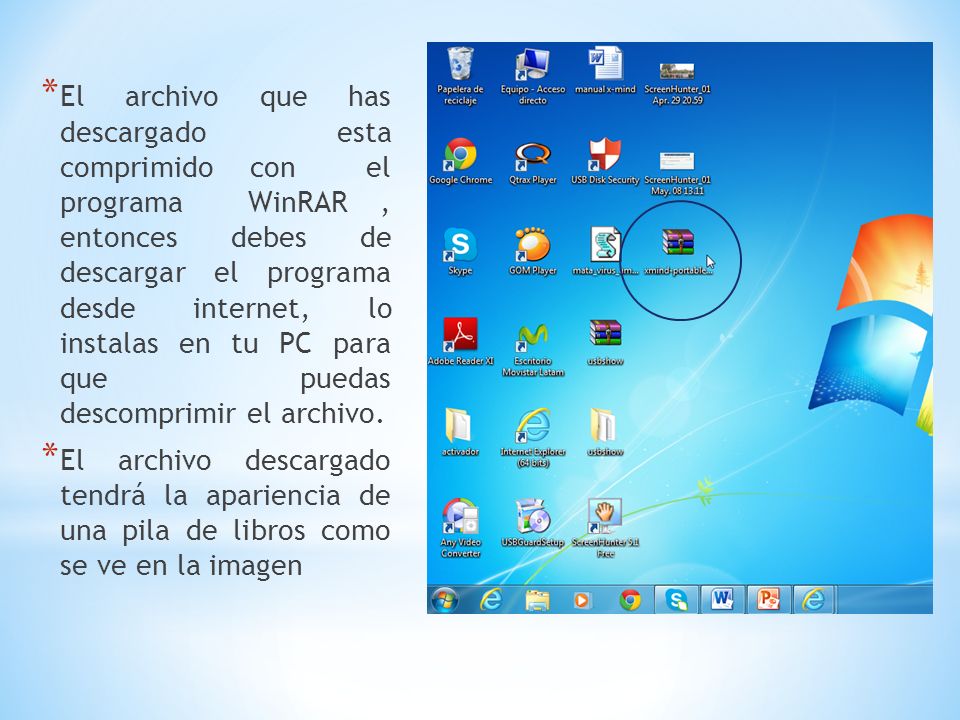960x720 pixels.
Task: Click pinned Internet Explorer beside Start orb
Action: click(490, 599)
